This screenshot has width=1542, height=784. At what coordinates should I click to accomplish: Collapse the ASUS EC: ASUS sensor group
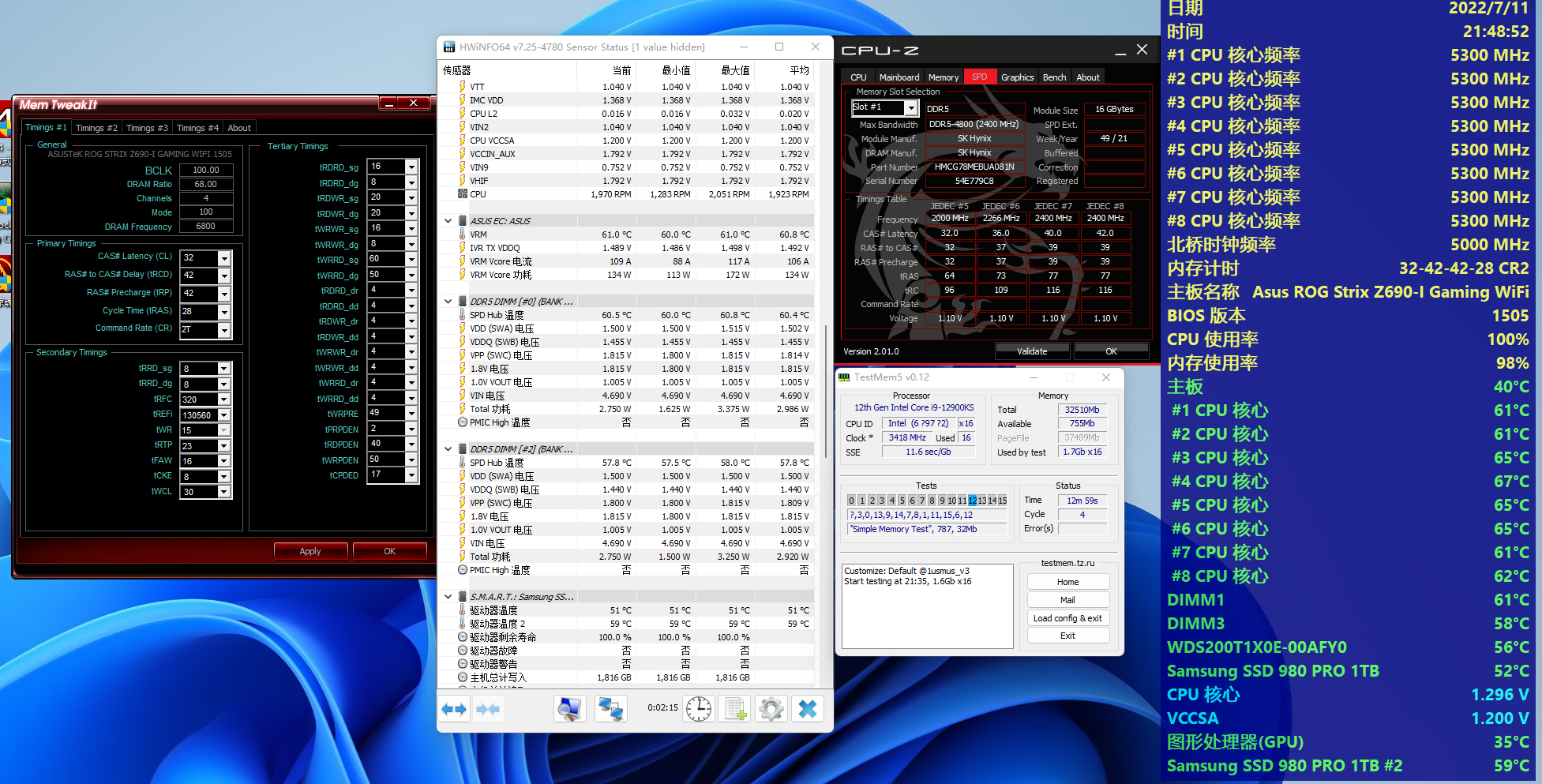(x=448, y=221)
